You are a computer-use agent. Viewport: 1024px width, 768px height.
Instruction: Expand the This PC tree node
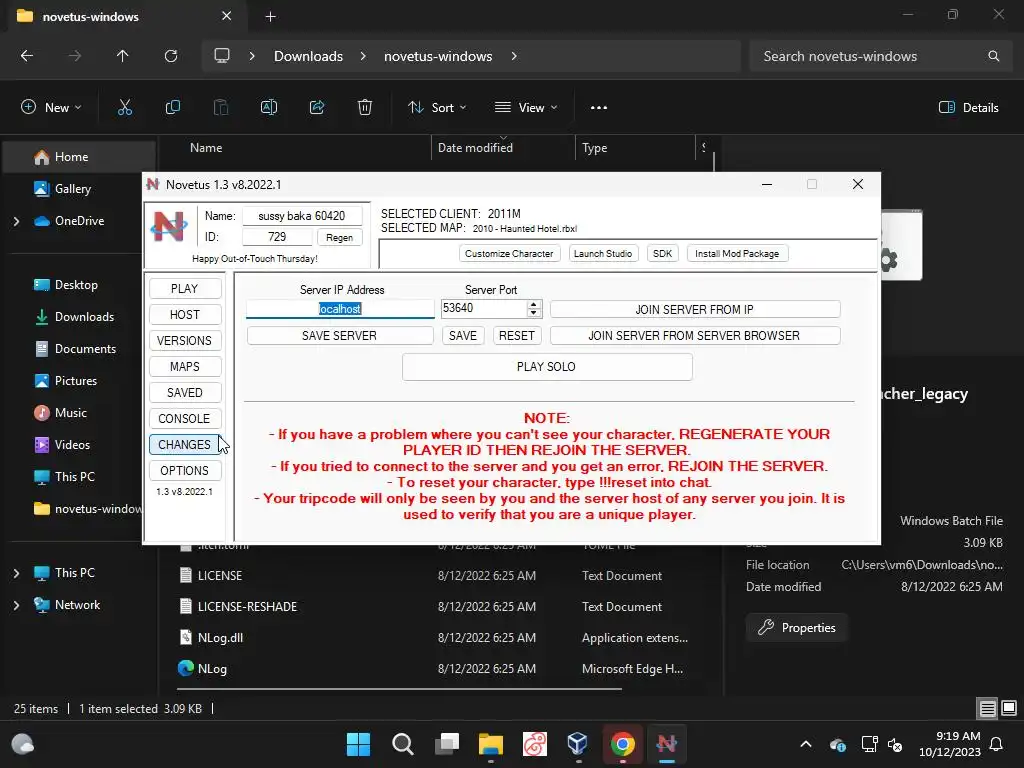tap(16, 573)
